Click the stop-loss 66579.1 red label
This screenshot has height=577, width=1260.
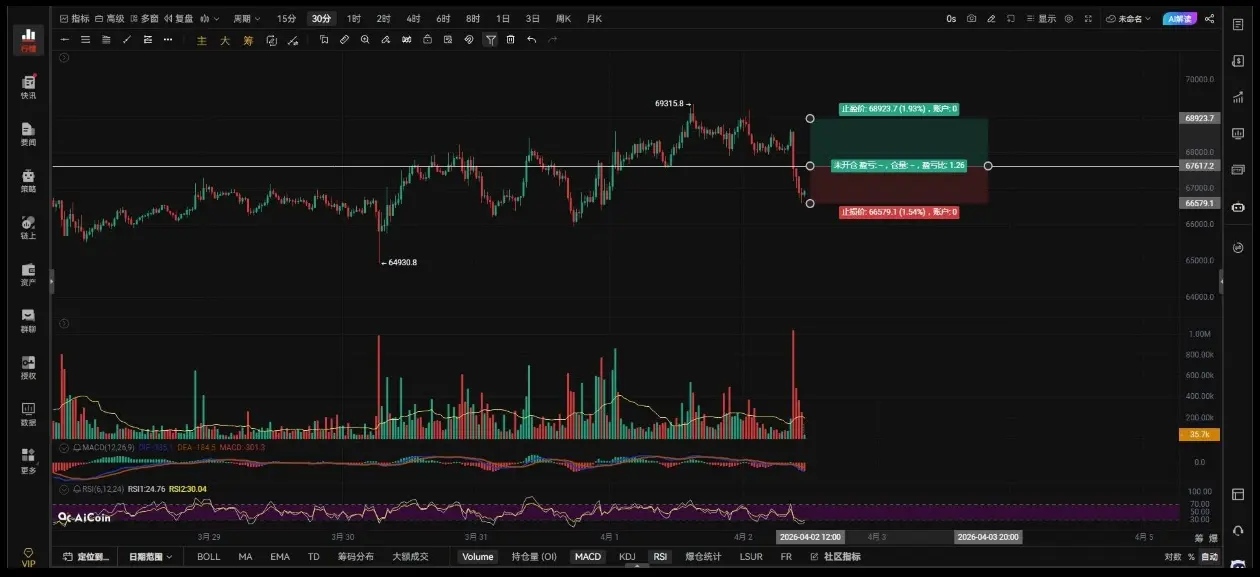click(x=899, y=212)
